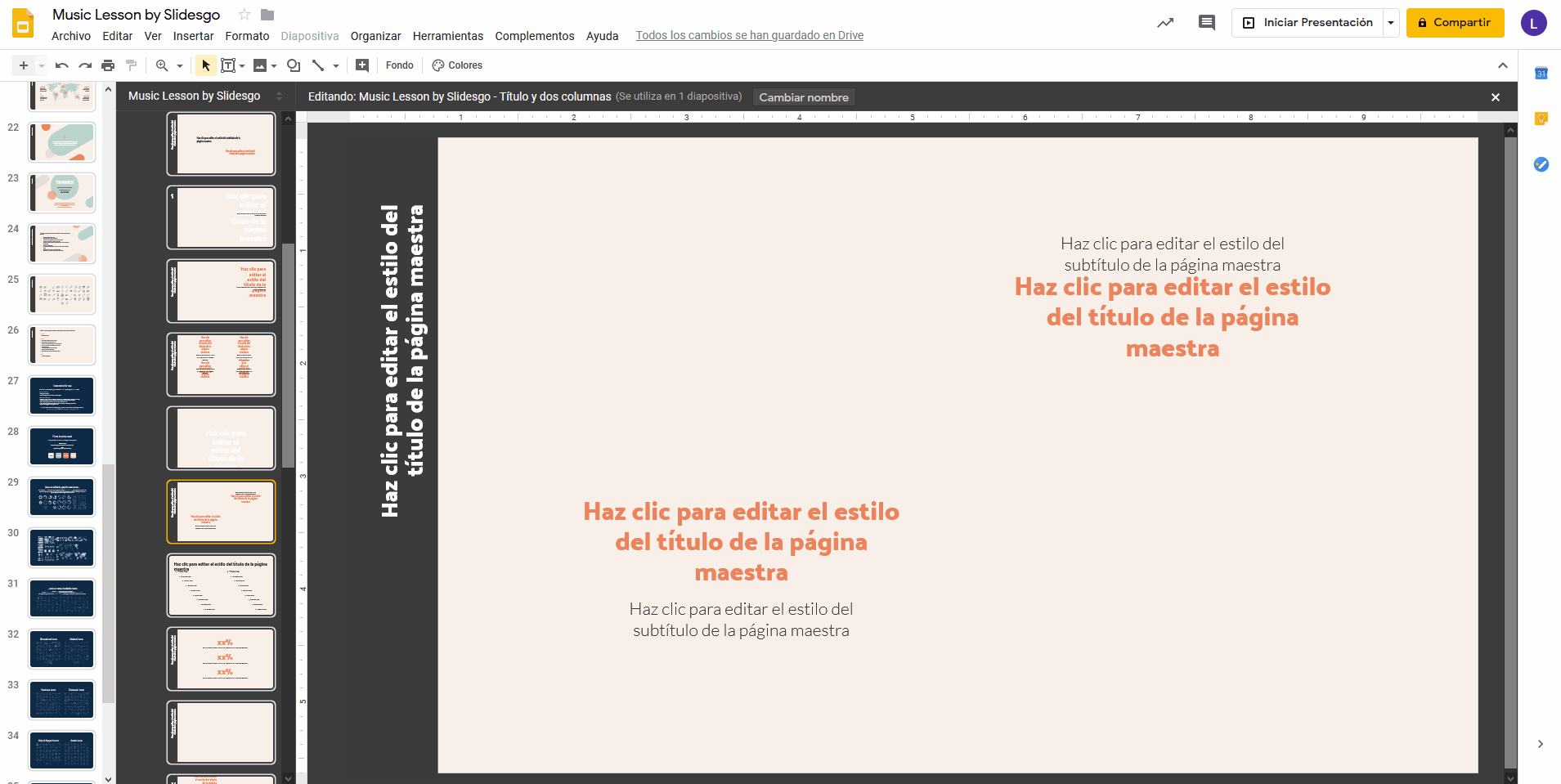
Task: Open the Calendar side panel icon
Action: [1541, 74]
